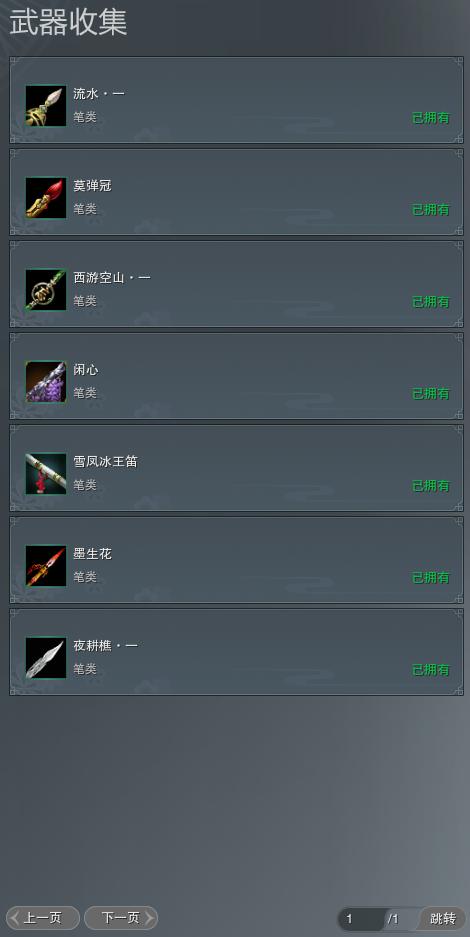Select the 莫弹冠 red brush icon
This screenshot has width=470, height=937.
tap(46, 198)
